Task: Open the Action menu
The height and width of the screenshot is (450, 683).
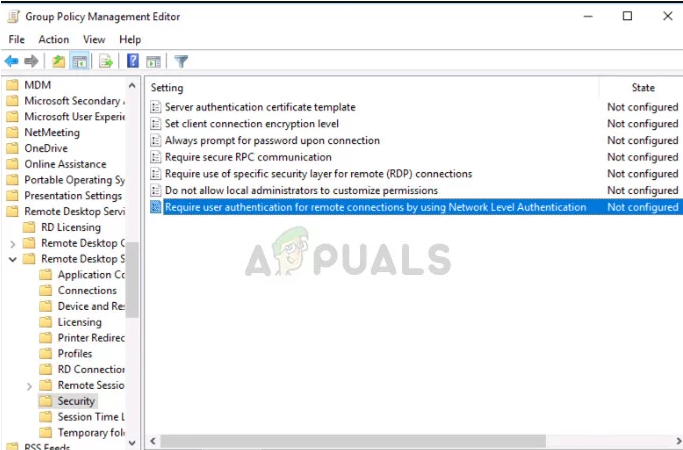Action: click(x=54, y=40)
